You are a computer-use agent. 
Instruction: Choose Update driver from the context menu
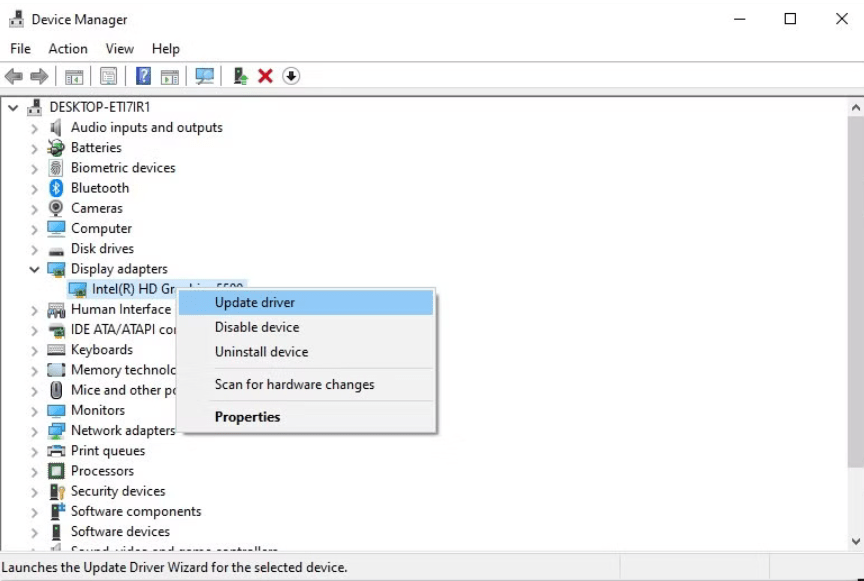254,302
